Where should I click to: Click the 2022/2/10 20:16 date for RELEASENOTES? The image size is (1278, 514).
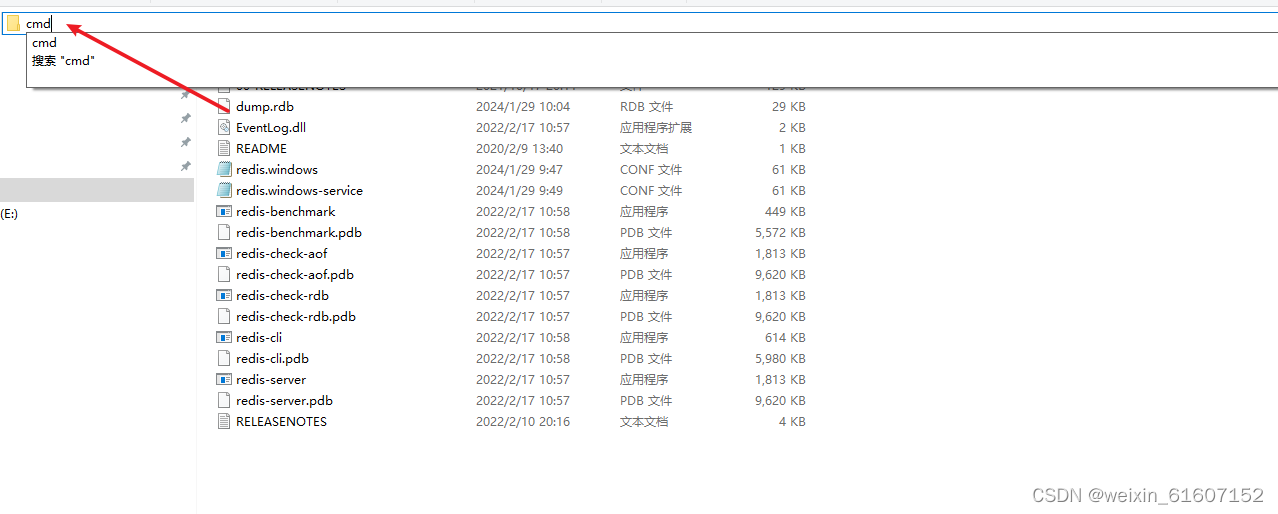pyautogui.click(x=523, y=421)
